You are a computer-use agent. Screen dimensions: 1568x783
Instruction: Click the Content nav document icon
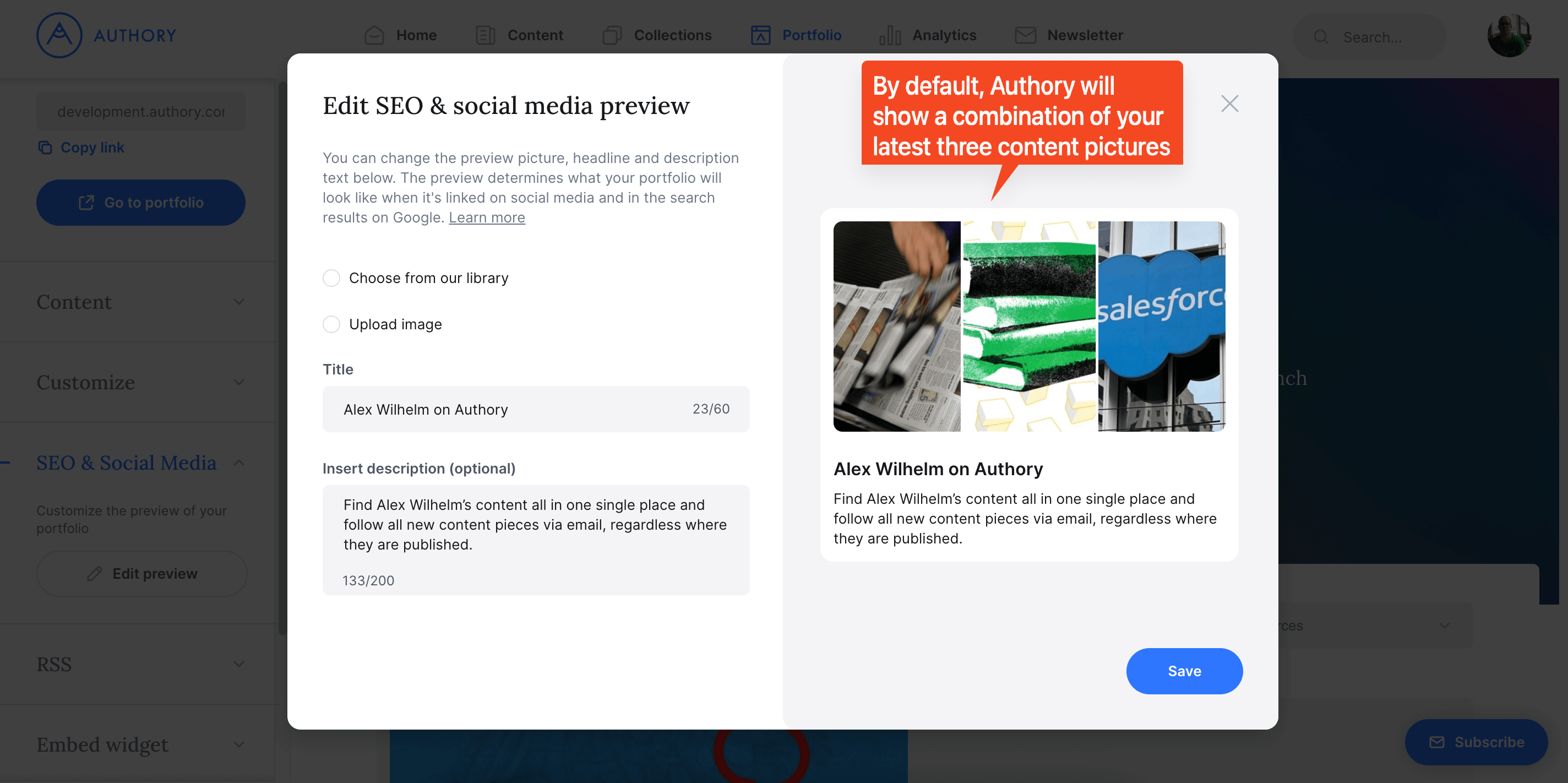pyautogui.click(x=485, y=35)
